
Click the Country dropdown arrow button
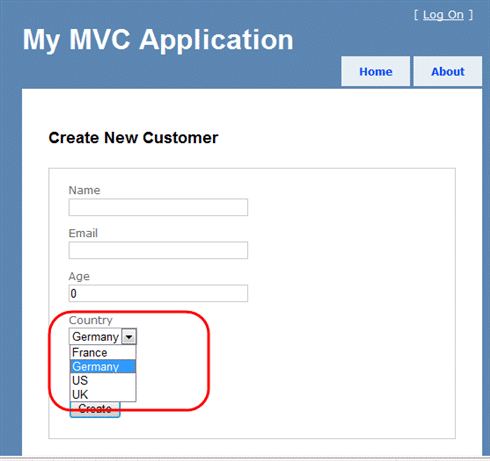coord(129,337)
